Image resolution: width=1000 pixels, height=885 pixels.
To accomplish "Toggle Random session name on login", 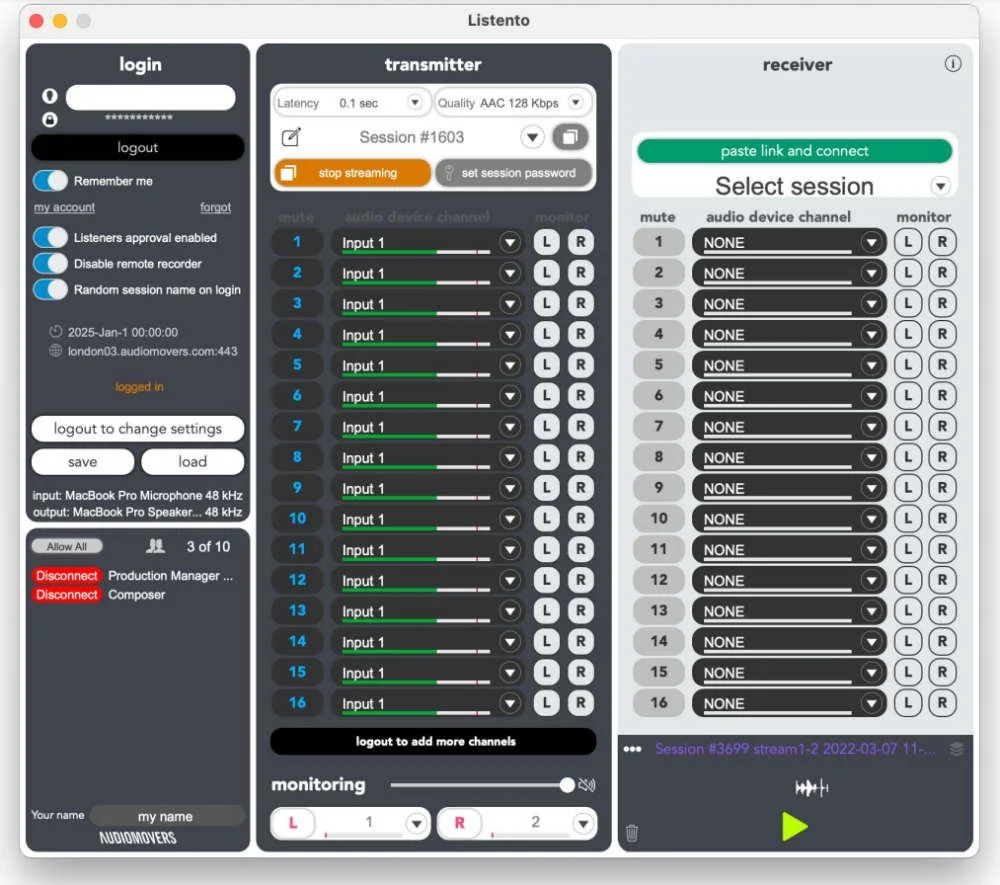I will coord(50,289).
